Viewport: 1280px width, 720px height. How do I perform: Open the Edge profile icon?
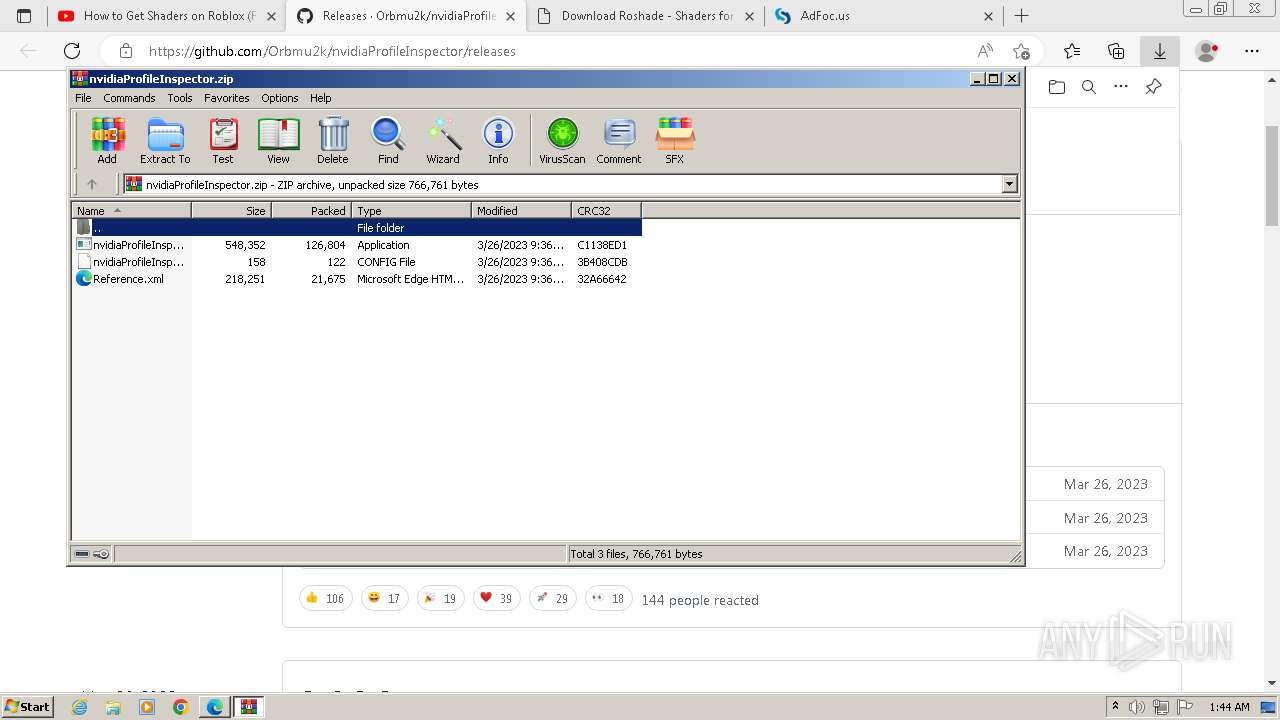tap(1207, 51)
